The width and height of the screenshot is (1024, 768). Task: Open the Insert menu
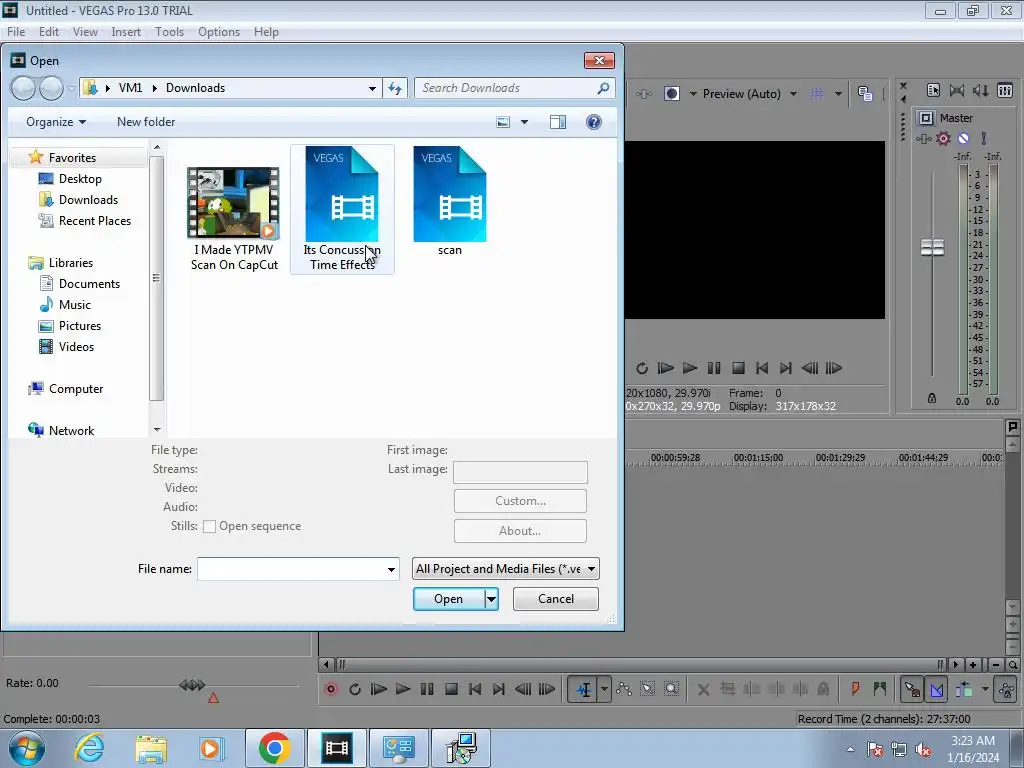pyautogui.click(x=126, y=31)
